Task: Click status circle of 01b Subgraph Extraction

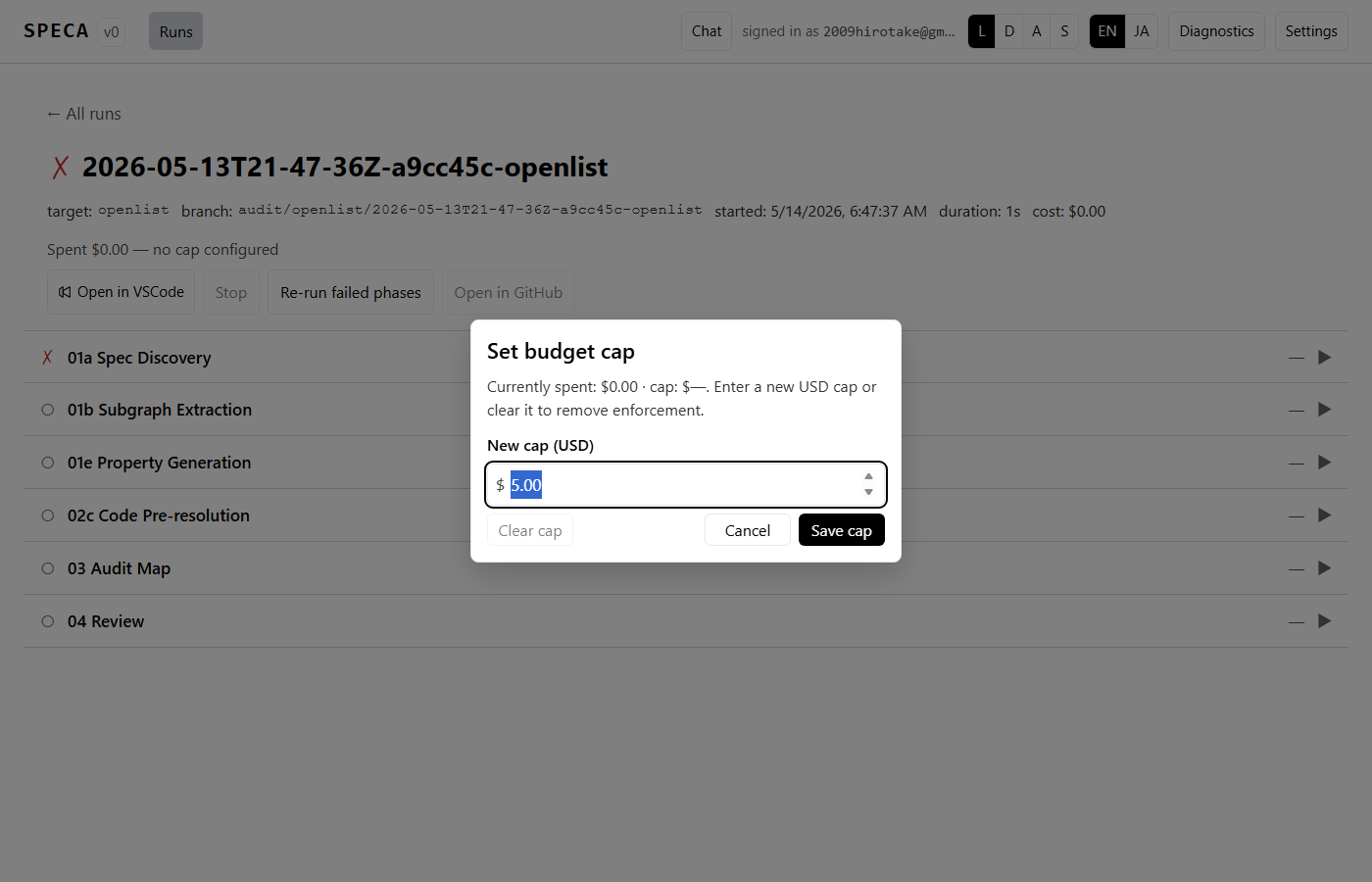Action: coord(47,410)
